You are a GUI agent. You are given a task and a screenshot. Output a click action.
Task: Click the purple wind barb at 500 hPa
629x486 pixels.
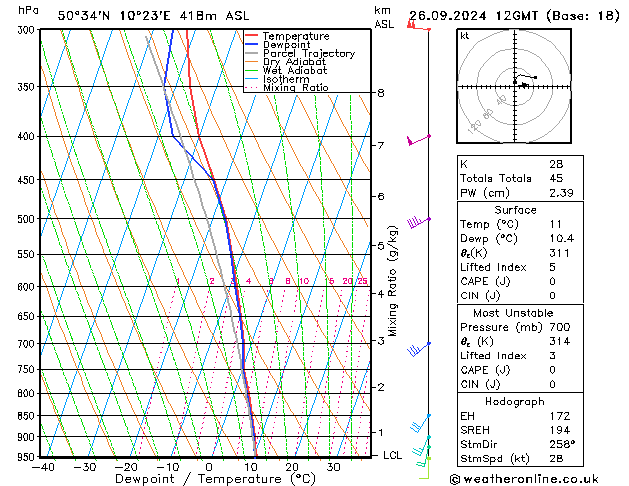pyautogui.click(x=419, y=222)
